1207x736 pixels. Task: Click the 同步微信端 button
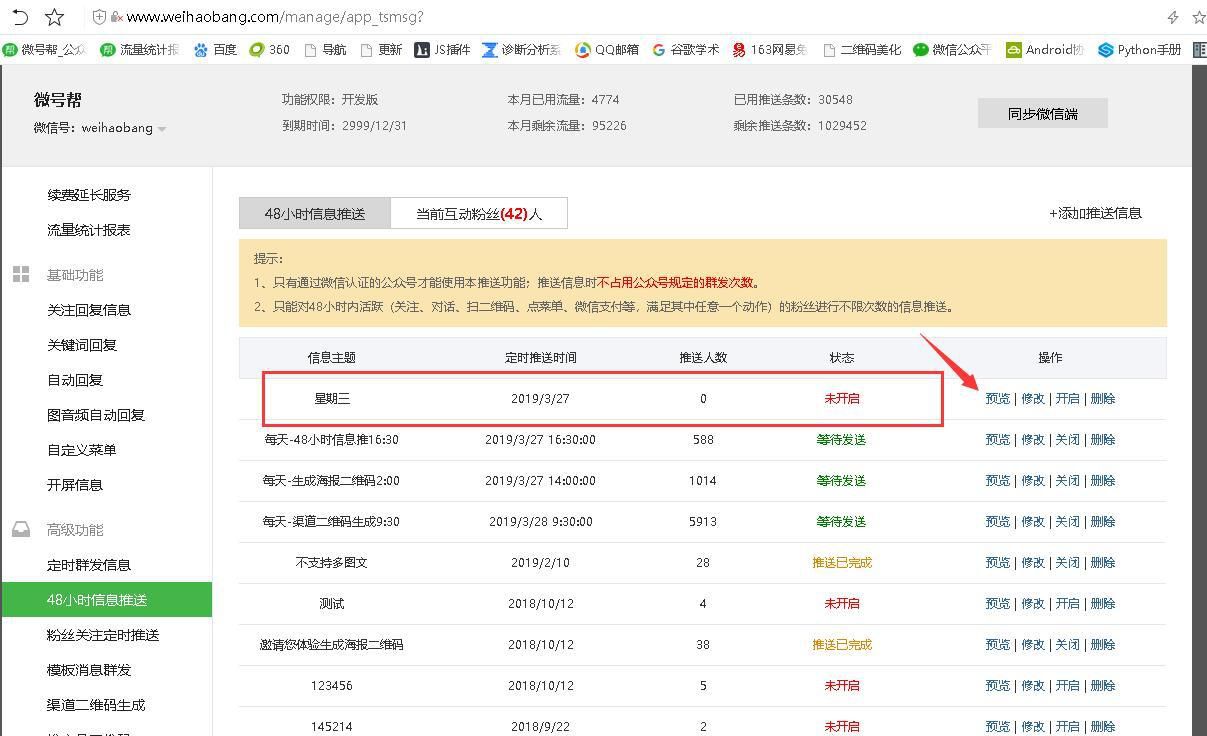pos(1042,112)
